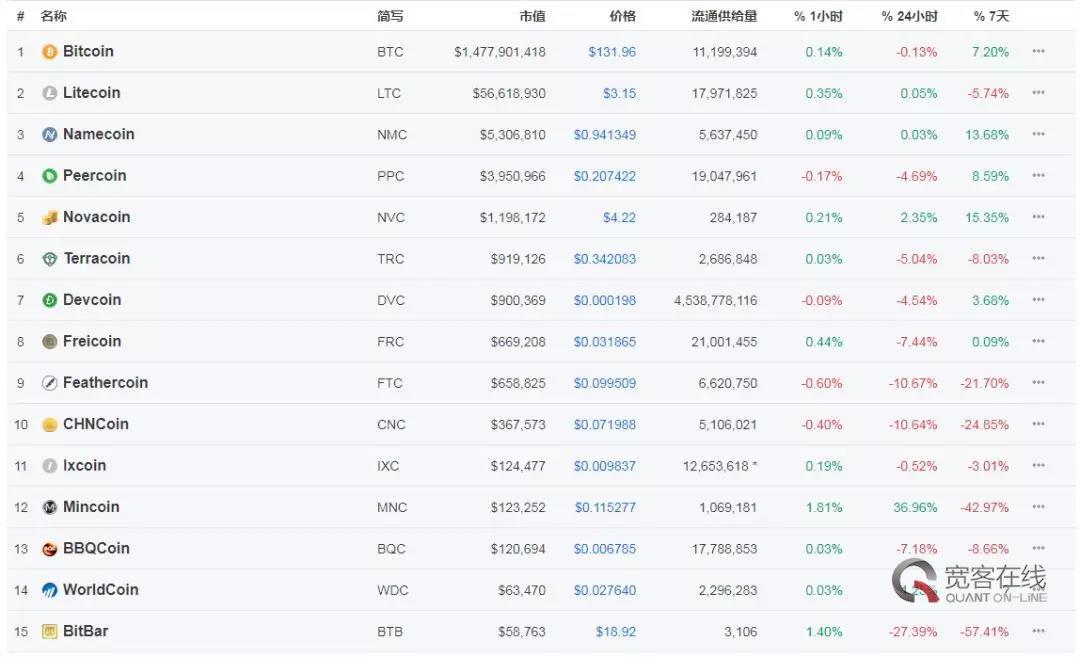Click Mincoin price $0.115277
The image size is (1080, 657).
click(x=605, y=508)
